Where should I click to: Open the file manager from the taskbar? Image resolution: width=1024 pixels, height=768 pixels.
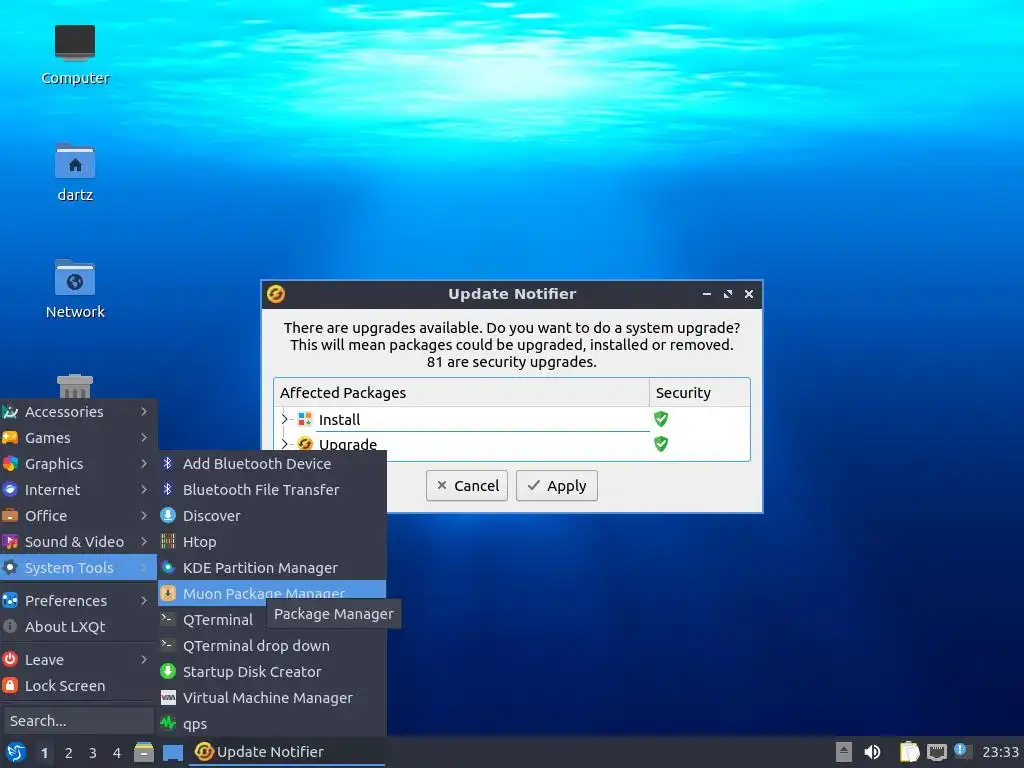point(144,752)
